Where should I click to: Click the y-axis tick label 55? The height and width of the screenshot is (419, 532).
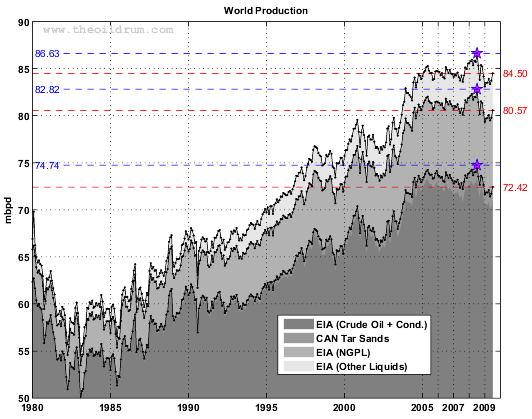click(x=24, y=351)
